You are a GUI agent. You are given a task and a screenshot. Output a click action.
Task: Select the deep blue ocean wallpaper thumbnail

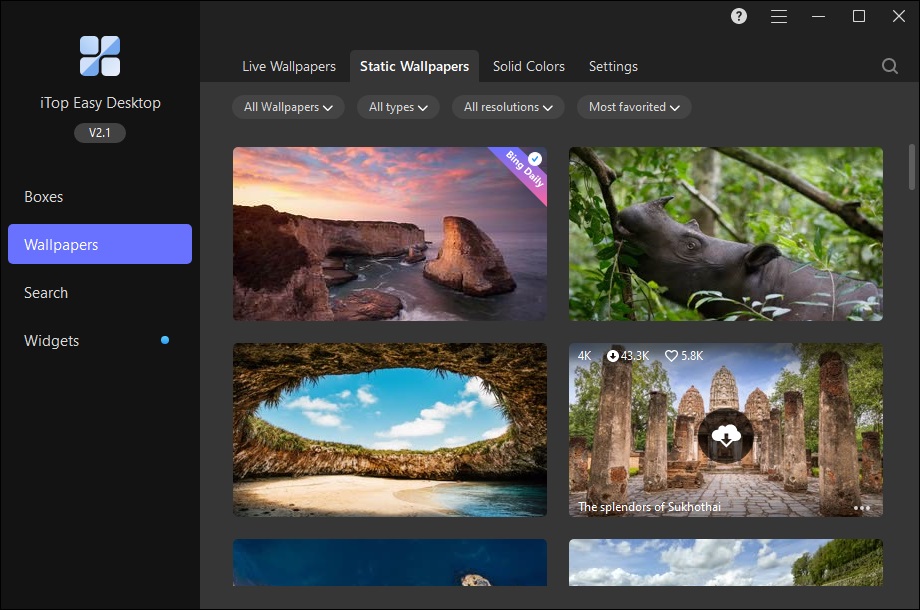pyautogui.click(x=390, y=562)
